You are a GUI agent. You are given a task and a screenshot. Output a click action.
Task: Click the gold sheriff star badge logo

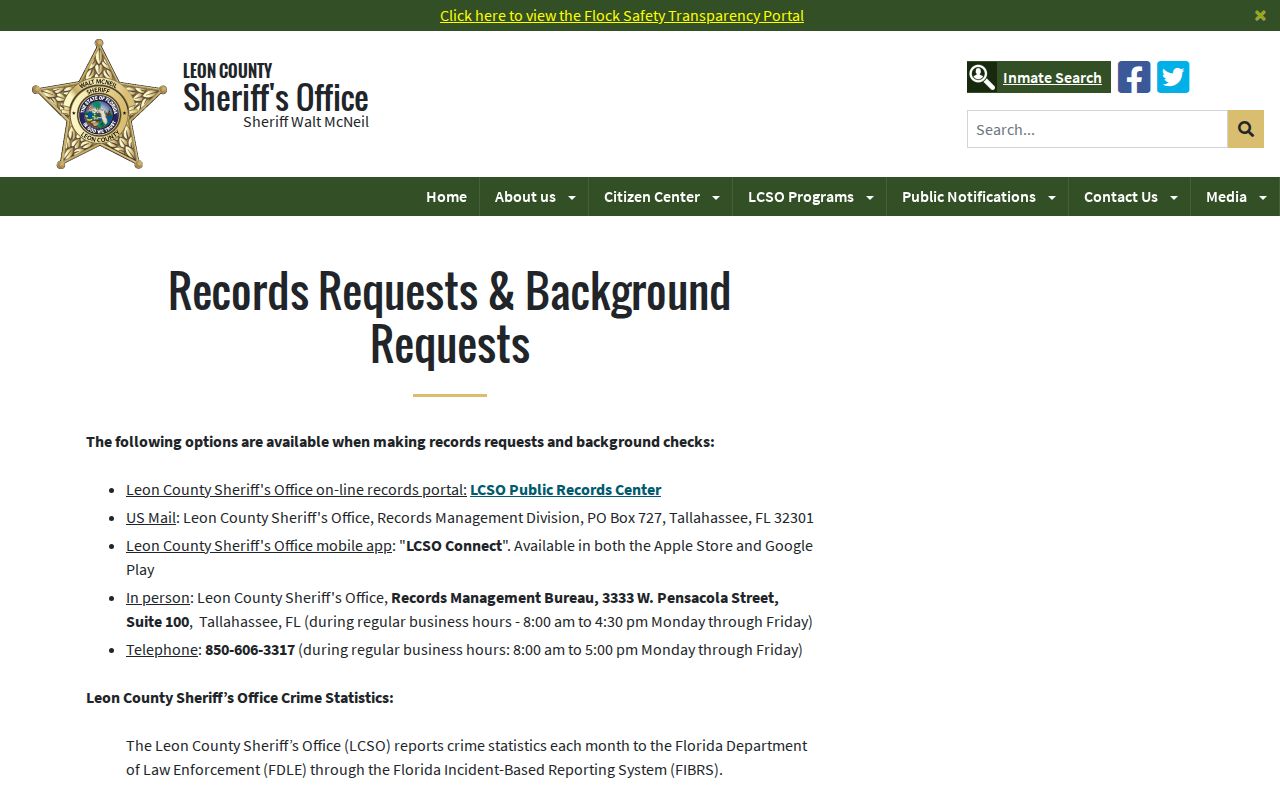pyautogui.click(x=99, y=104)
